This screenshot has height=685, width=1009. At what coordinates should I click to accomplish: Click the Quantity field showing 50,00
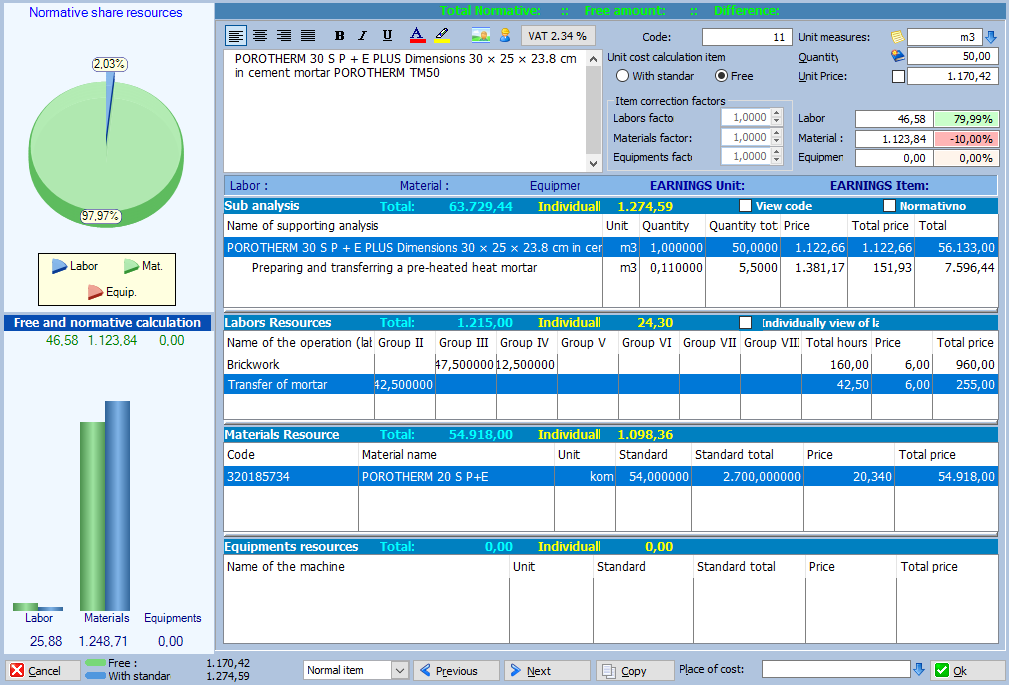pos(953,56)
